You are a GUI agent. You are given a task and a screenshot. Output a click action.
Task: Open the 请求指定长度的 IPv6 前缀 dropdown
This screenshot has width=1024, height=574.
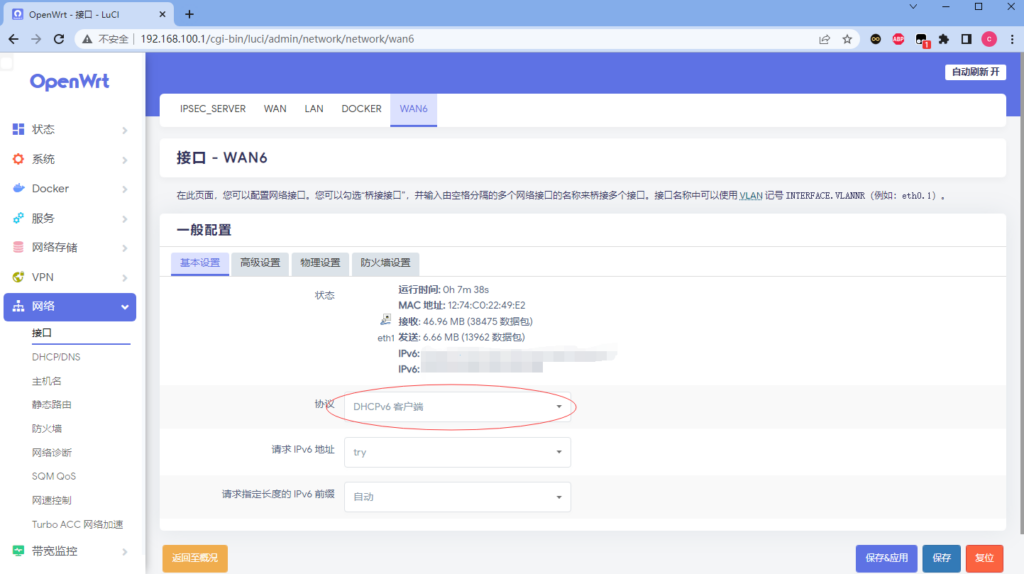(x=457, y=497)
